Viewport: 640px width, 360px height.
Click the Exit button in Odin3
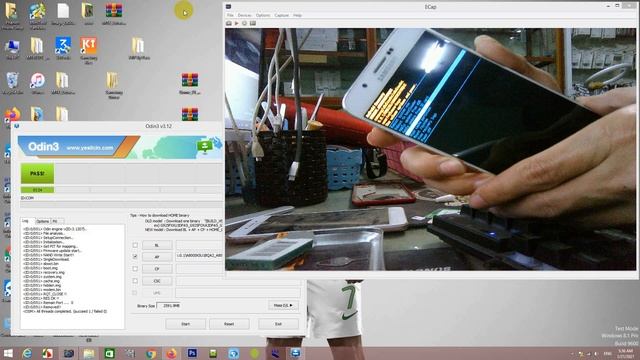[278, 324]
